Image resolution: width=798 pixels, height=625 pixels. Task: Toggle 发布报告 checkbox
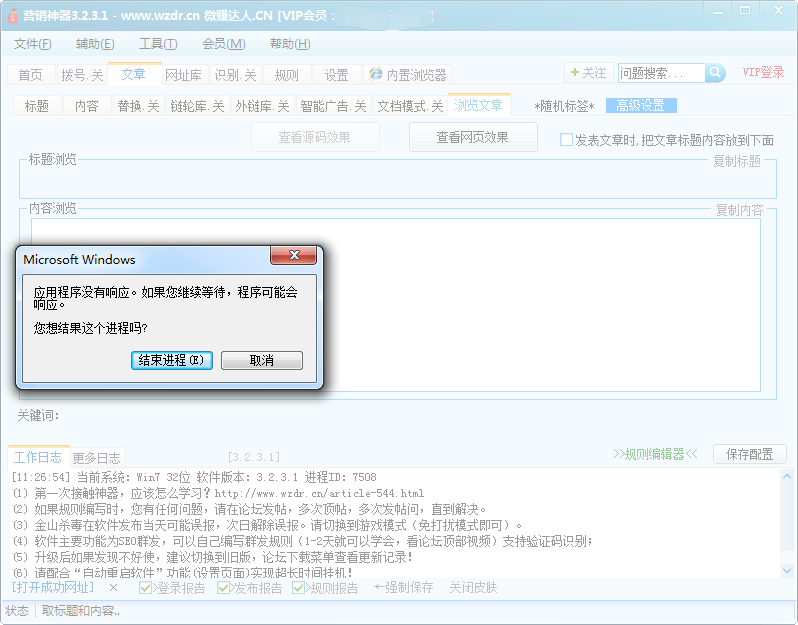(222, 588)
